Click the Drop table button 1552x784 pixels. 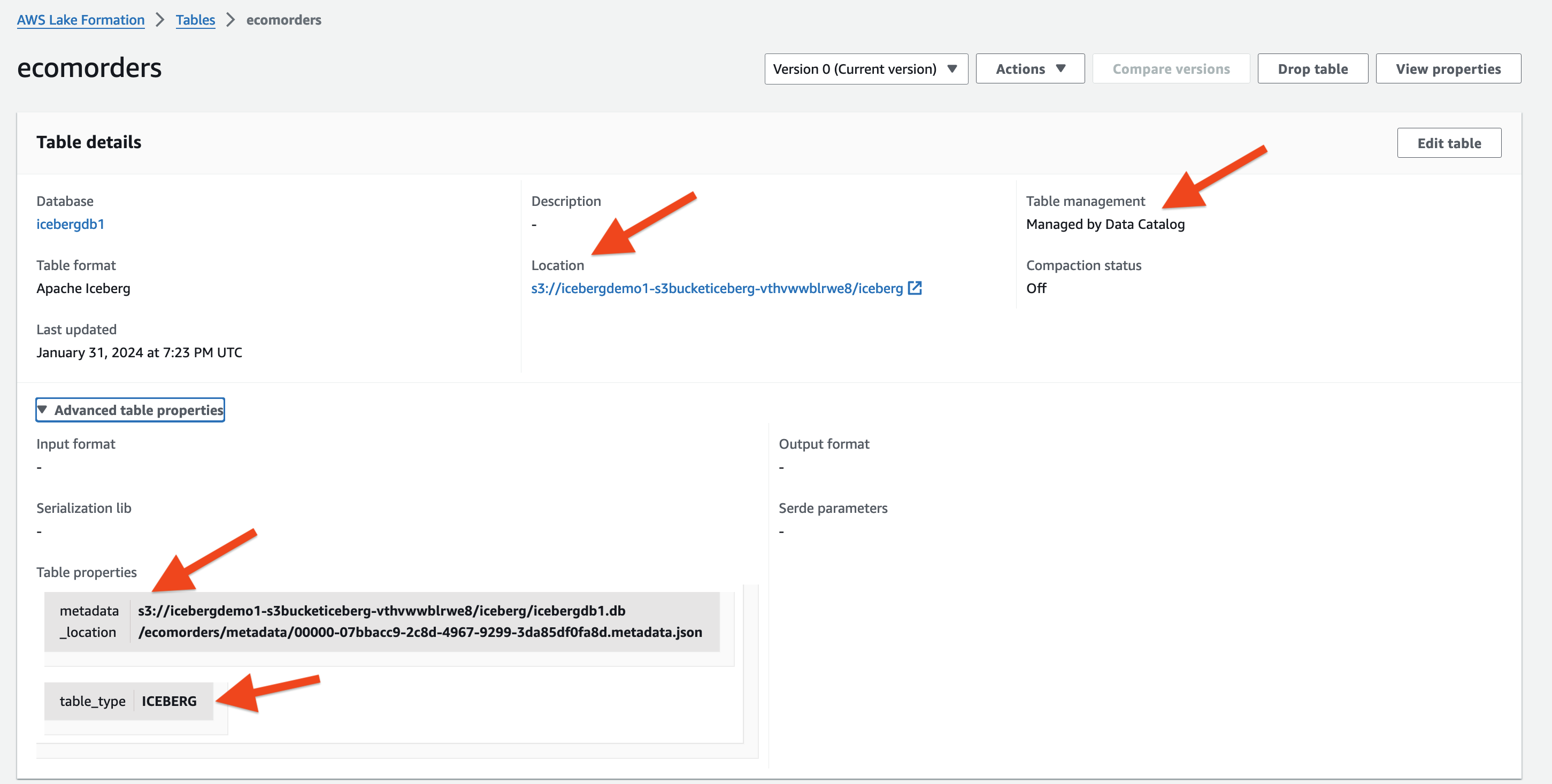click(x=1312, y=70)
